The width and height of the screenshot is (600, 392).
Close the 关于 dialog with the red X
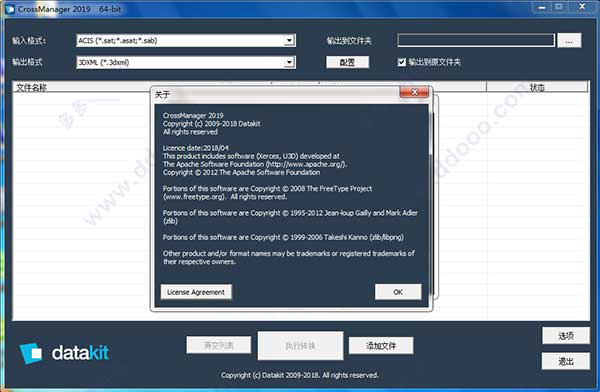click(414, 92)
